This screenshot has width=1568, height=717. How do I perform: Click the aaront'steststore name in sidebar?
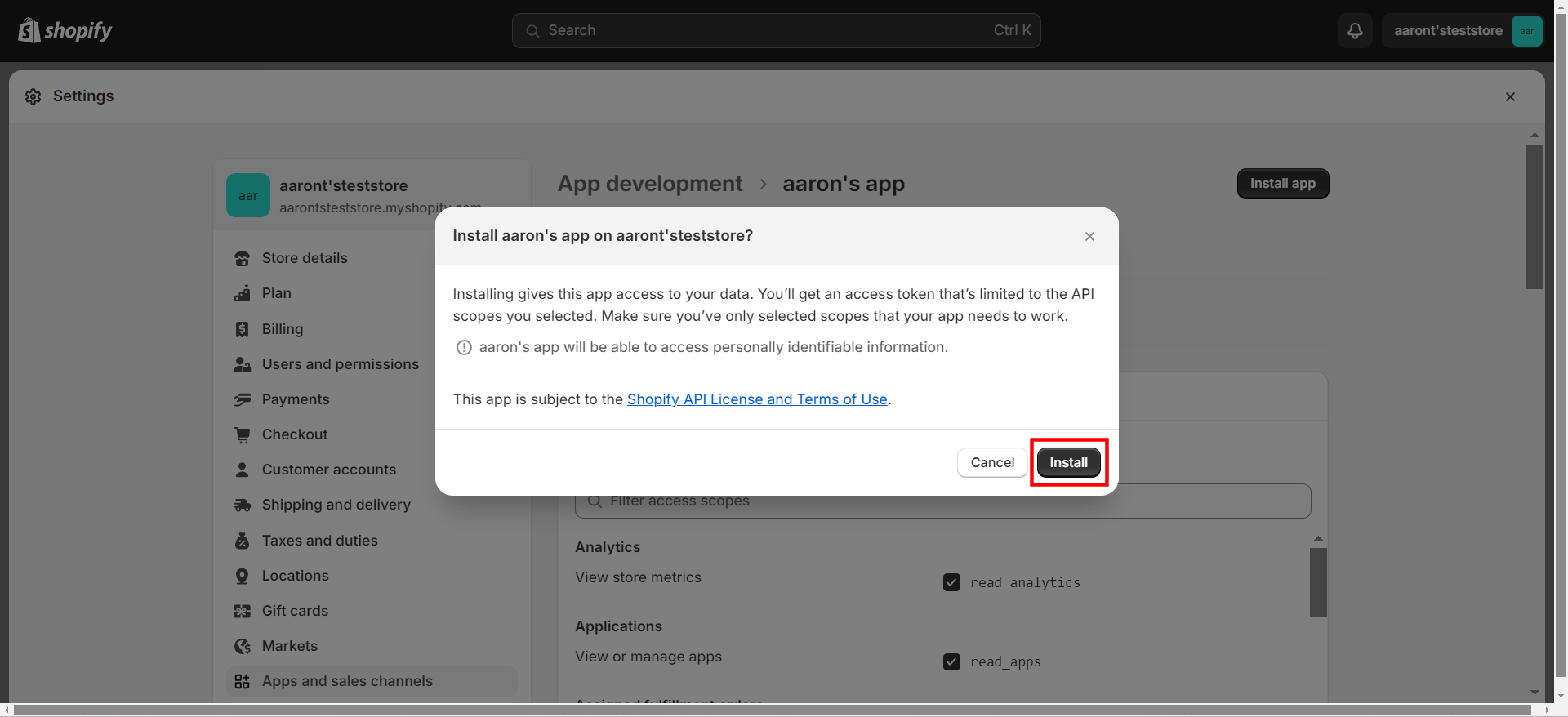point(343,186)
